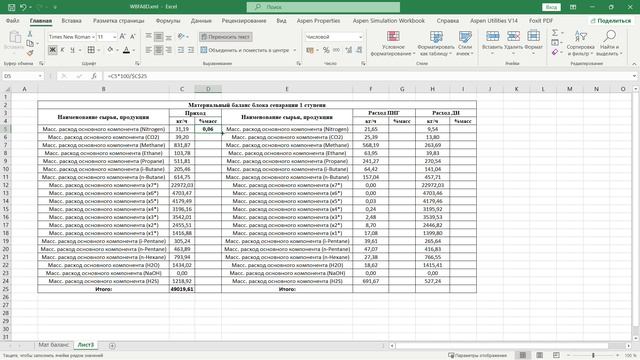Click the Cut scissors icon
This screenshot has width=640, height=360.
pos(30,34)
